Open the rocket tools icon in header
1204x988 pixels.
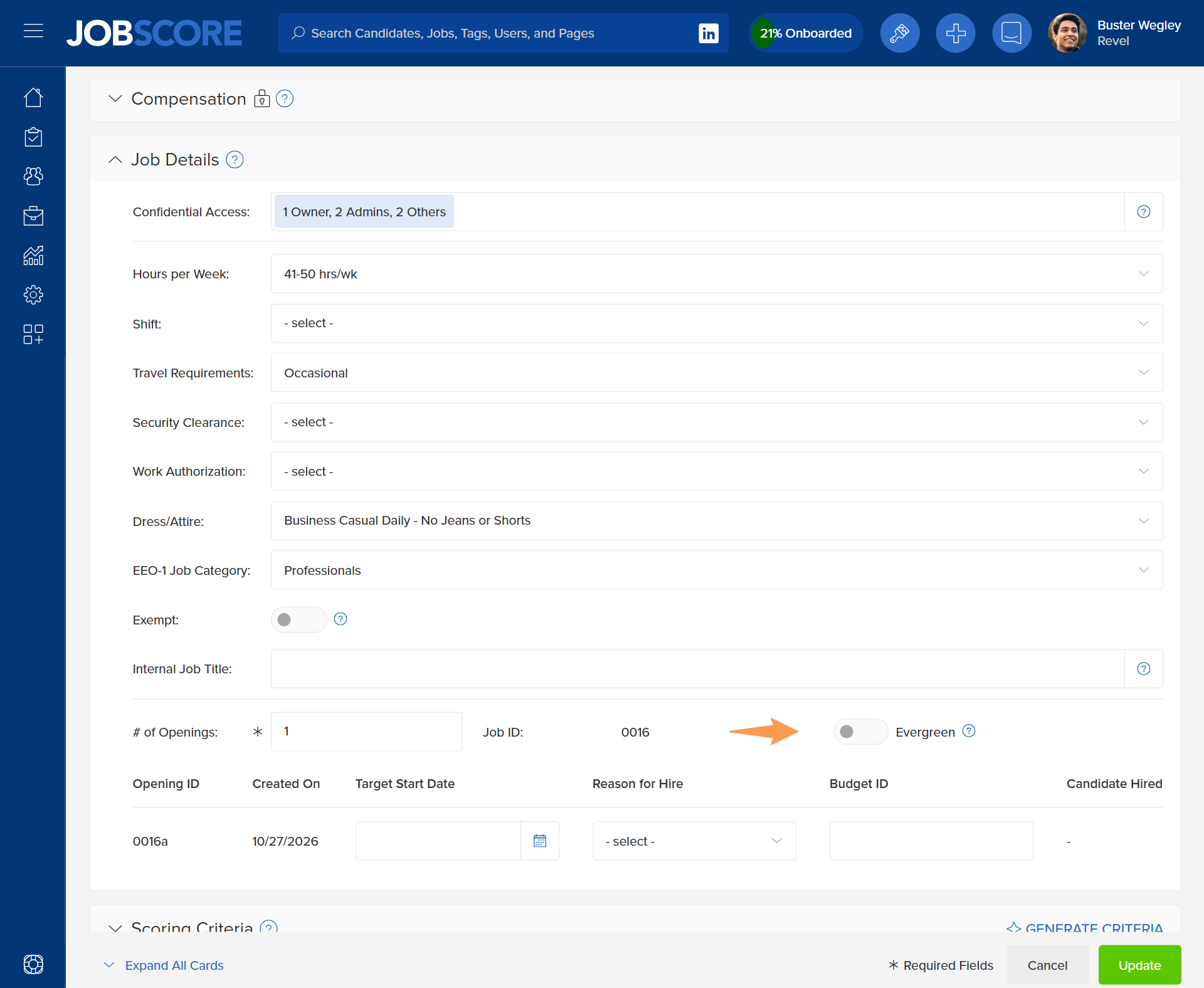click(900, 33)
